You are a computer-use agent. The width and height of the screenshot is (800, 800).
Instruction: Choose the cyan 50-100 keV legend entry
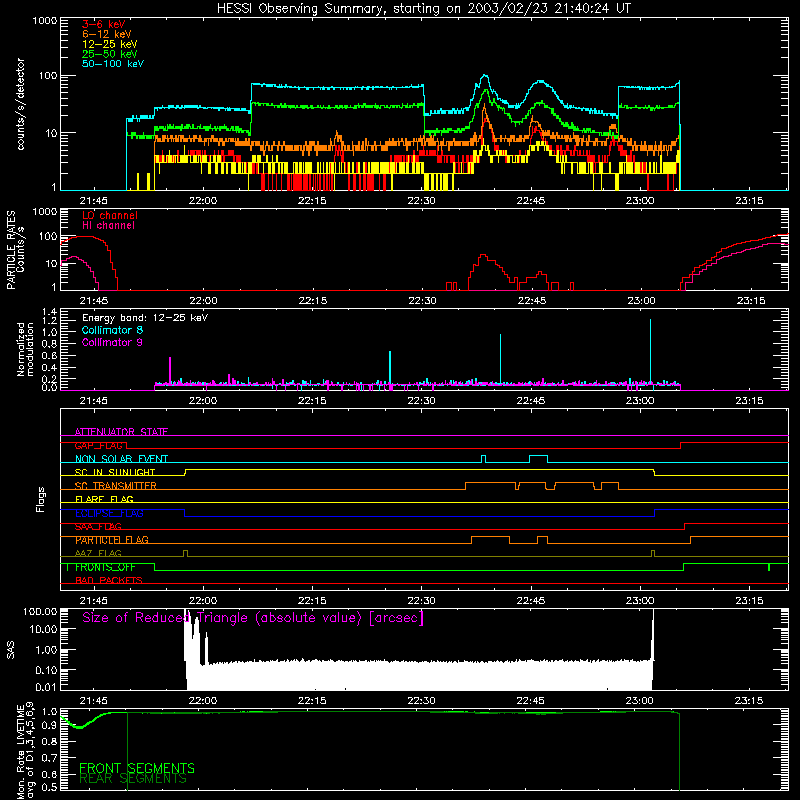pyautogui.click(x=113, y=64)
